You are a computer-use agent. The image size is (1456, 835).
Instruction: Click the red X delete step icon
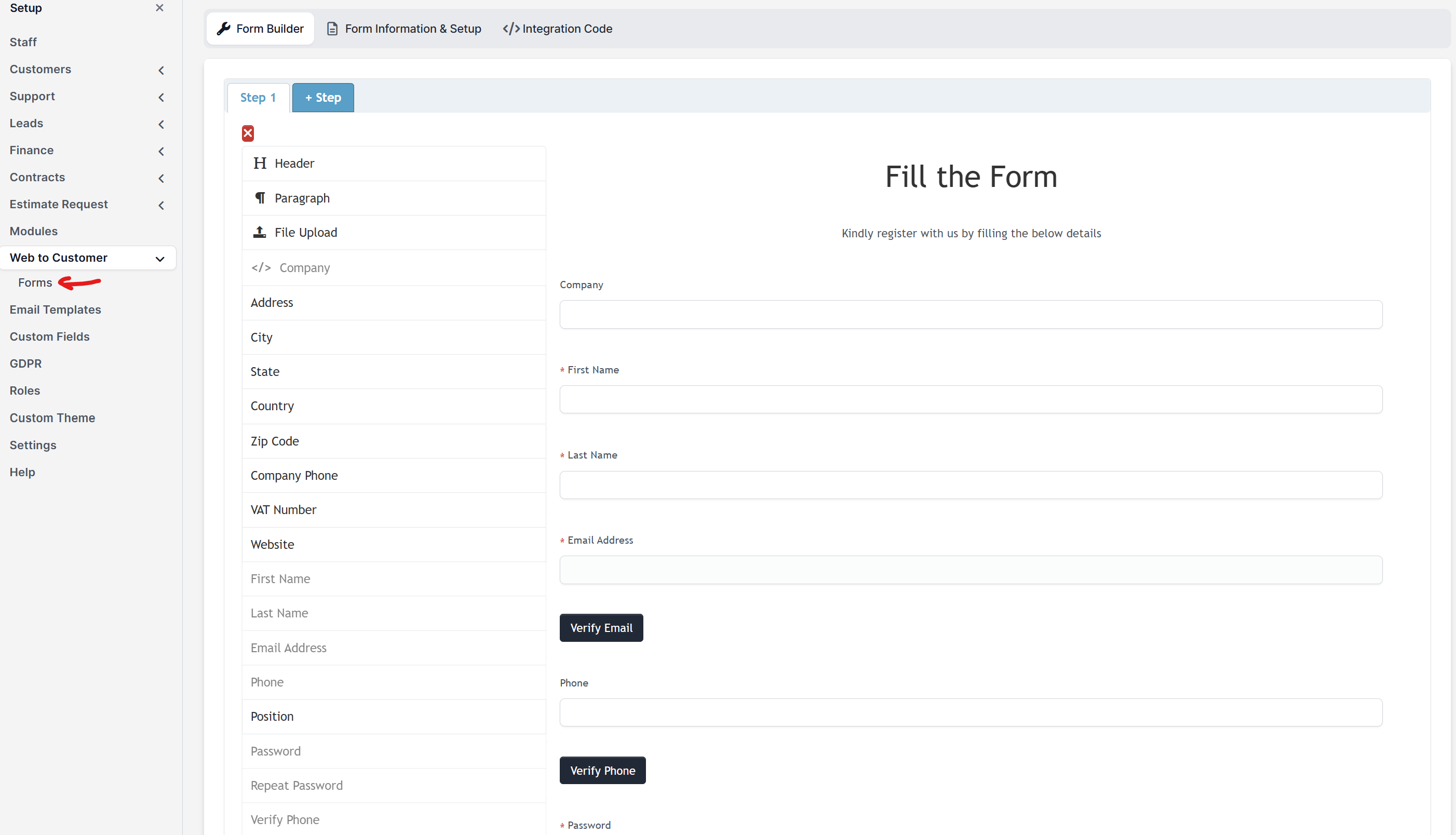(x=248, y=132)
